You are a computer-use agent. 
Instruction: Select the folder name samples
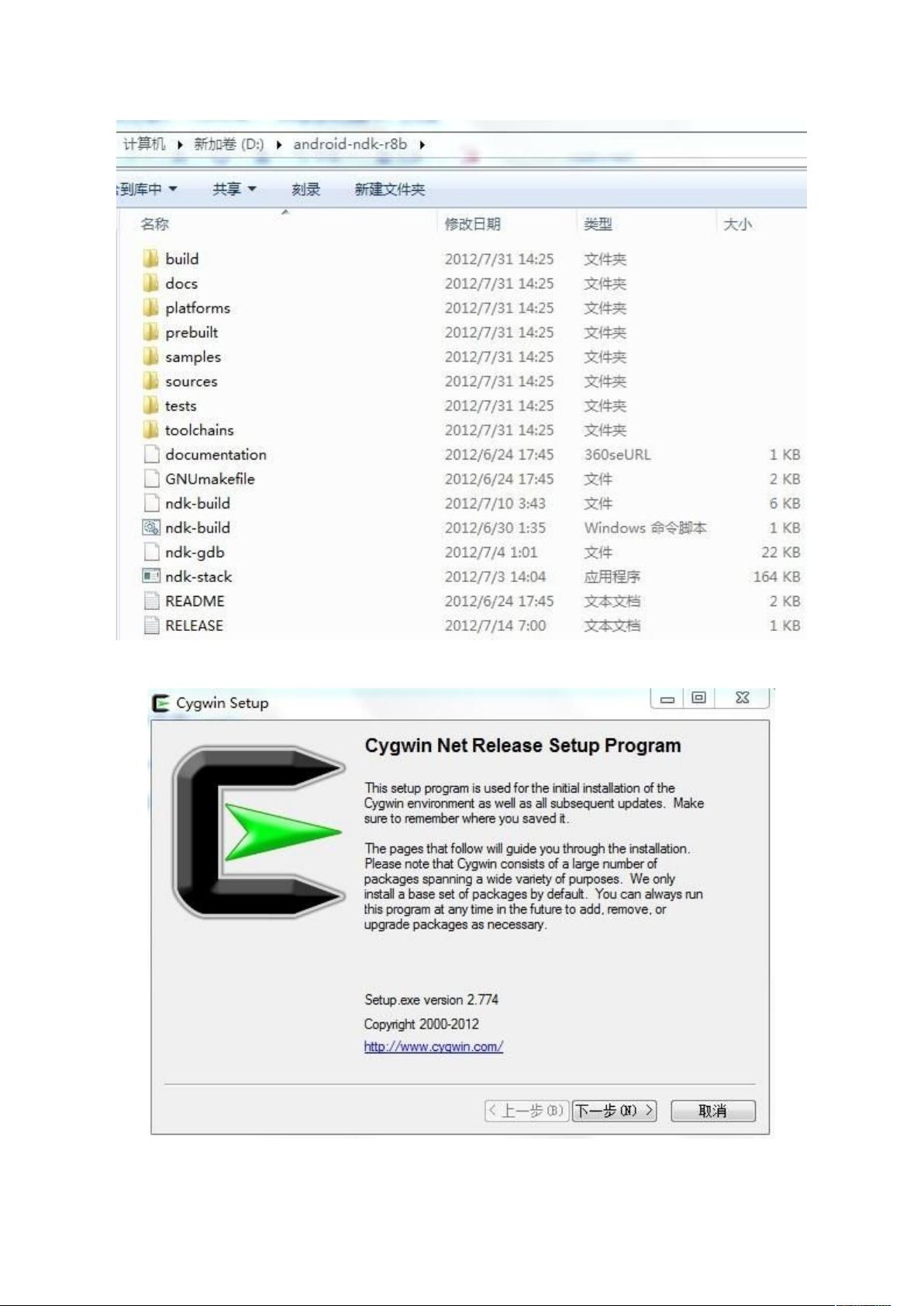[x=193, y=357]
